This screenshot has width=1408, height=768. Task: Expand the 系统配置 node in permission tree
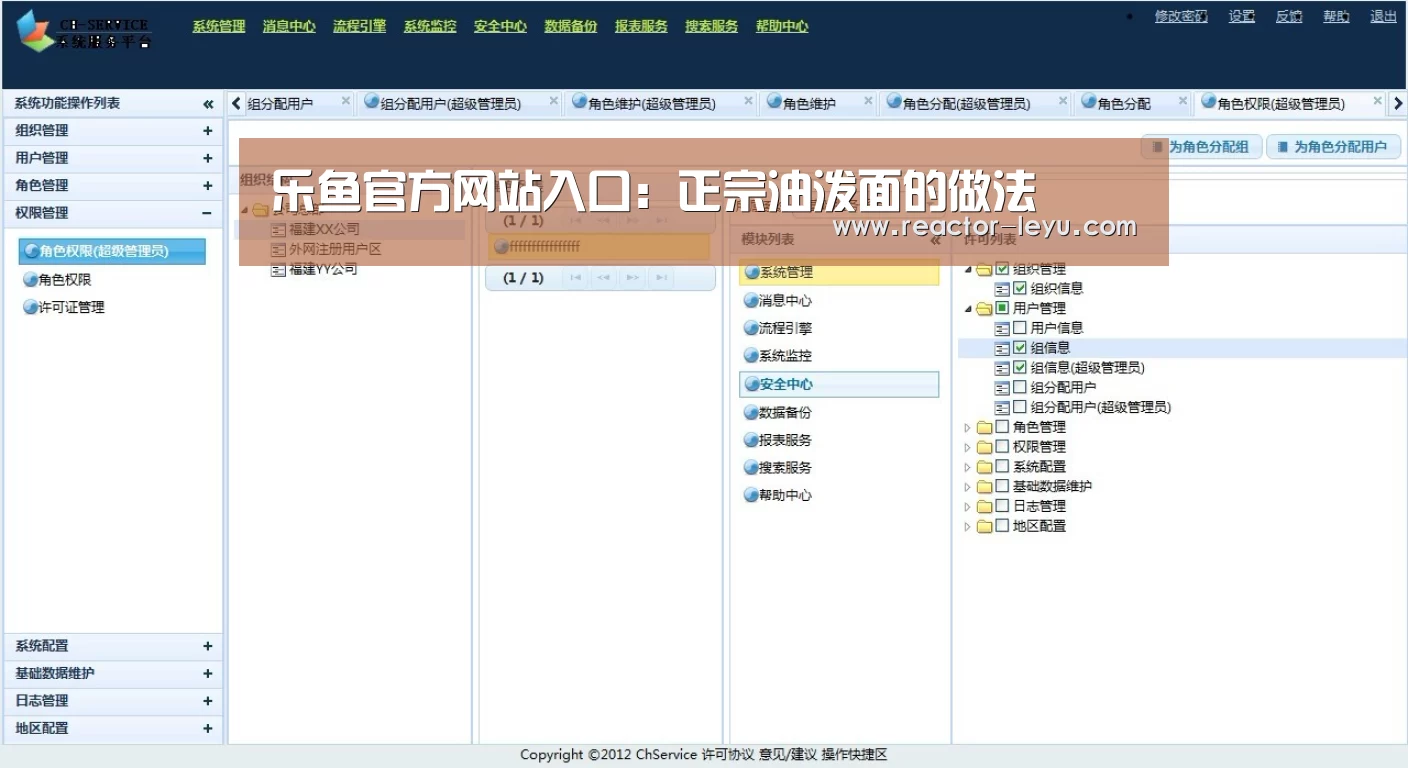pos(967,467)
